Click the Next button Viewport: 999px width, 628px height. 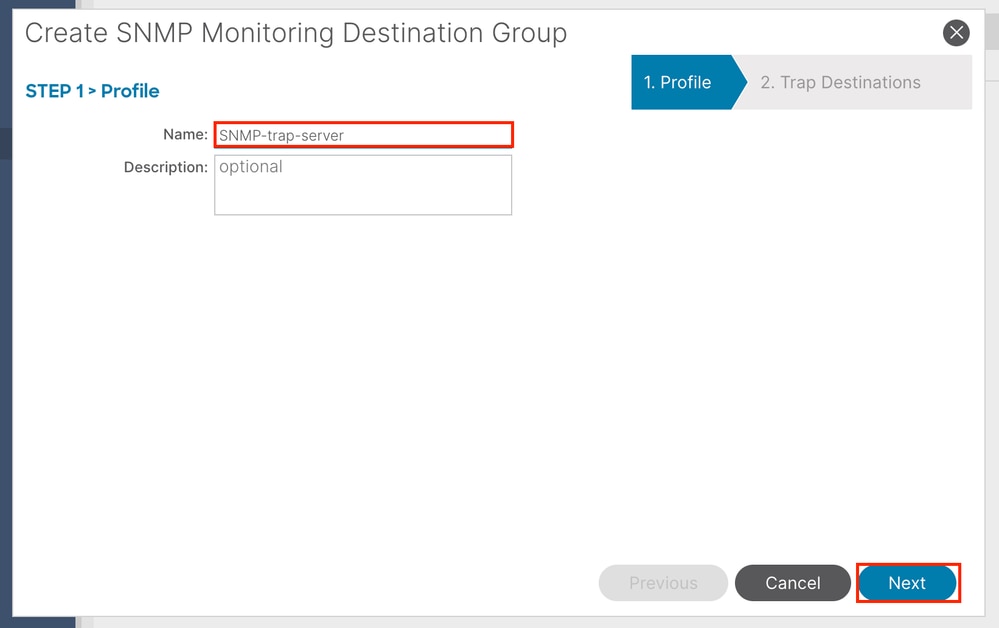point(907,583)
